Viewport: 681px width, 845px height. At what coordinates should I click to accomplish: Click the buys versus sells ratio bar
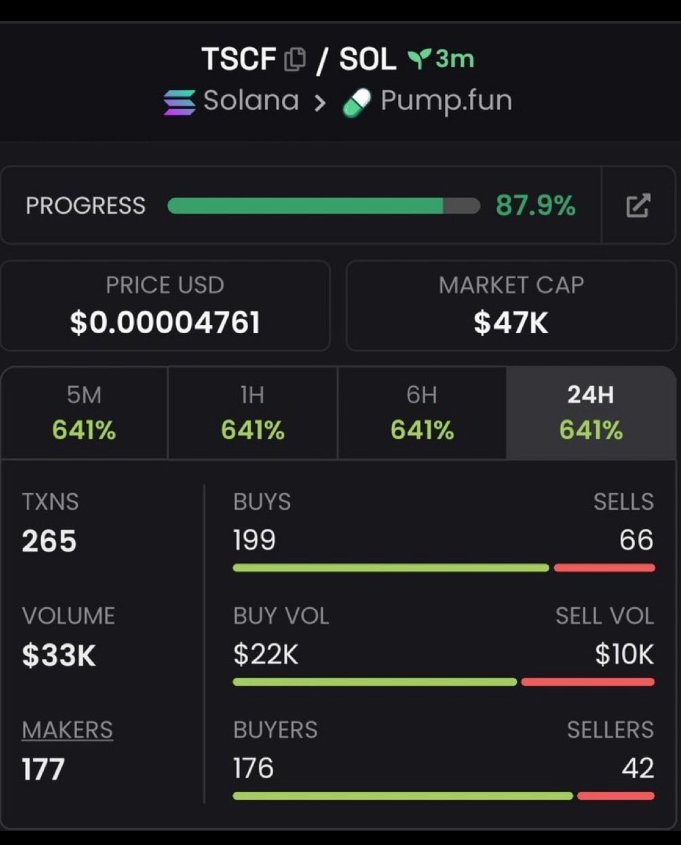(444, 567)
